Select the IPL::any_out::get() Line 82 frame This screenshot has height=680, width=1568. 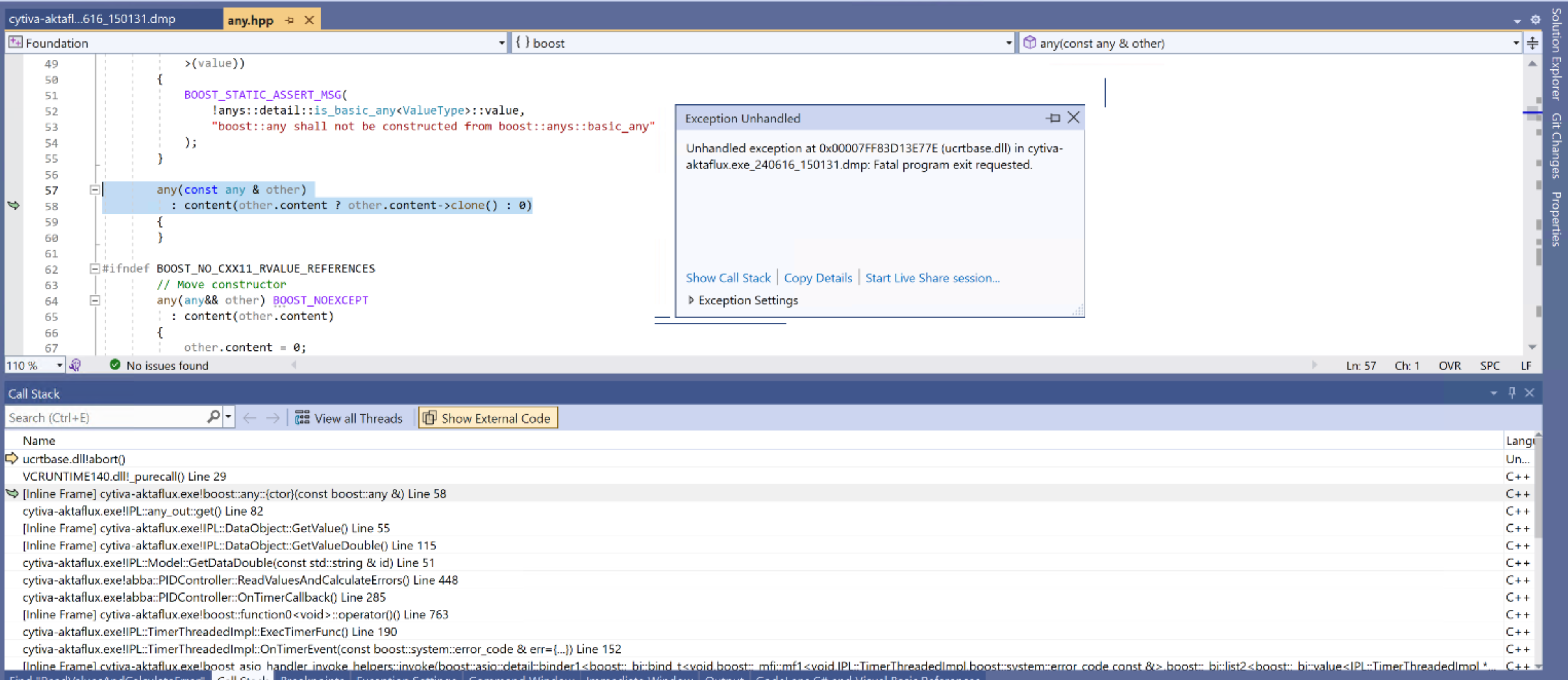pyautogui.click(x=754, y=511)
